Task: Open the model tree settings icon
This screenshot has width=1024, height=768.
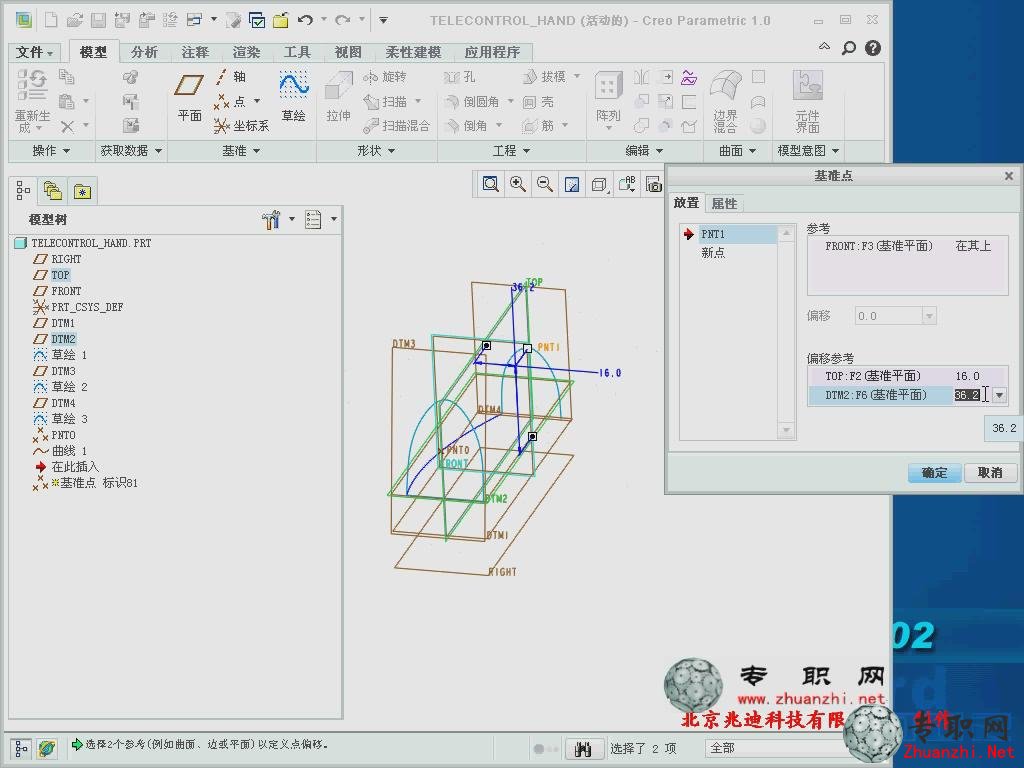Action: (270, 219)
